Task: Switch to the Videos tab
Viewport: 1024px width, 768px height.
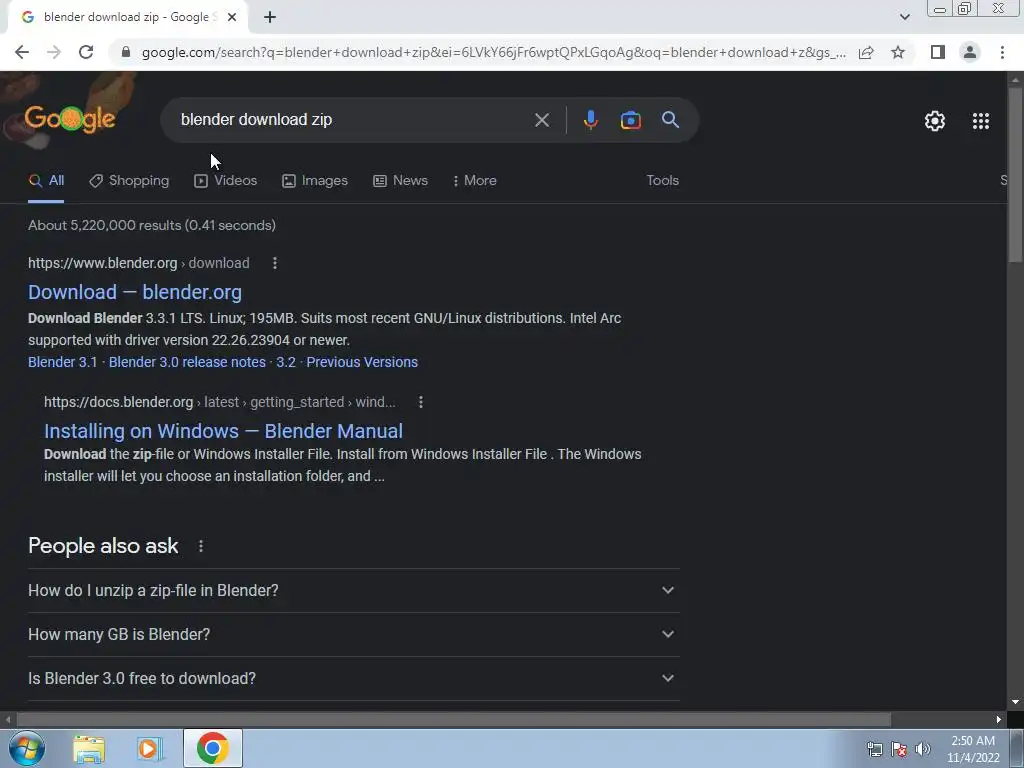Action: 226,181
